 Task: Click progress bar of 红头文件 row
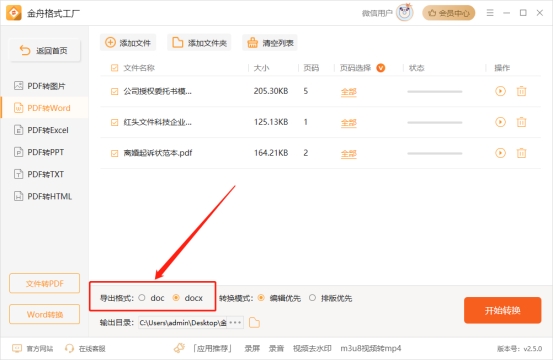tap(435, 123)
